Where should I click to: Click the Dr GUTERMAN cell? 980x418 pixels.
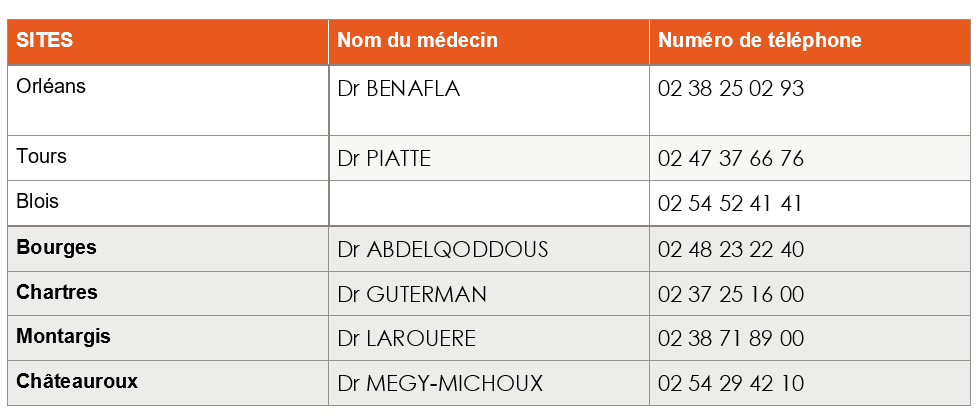[412, 294]
